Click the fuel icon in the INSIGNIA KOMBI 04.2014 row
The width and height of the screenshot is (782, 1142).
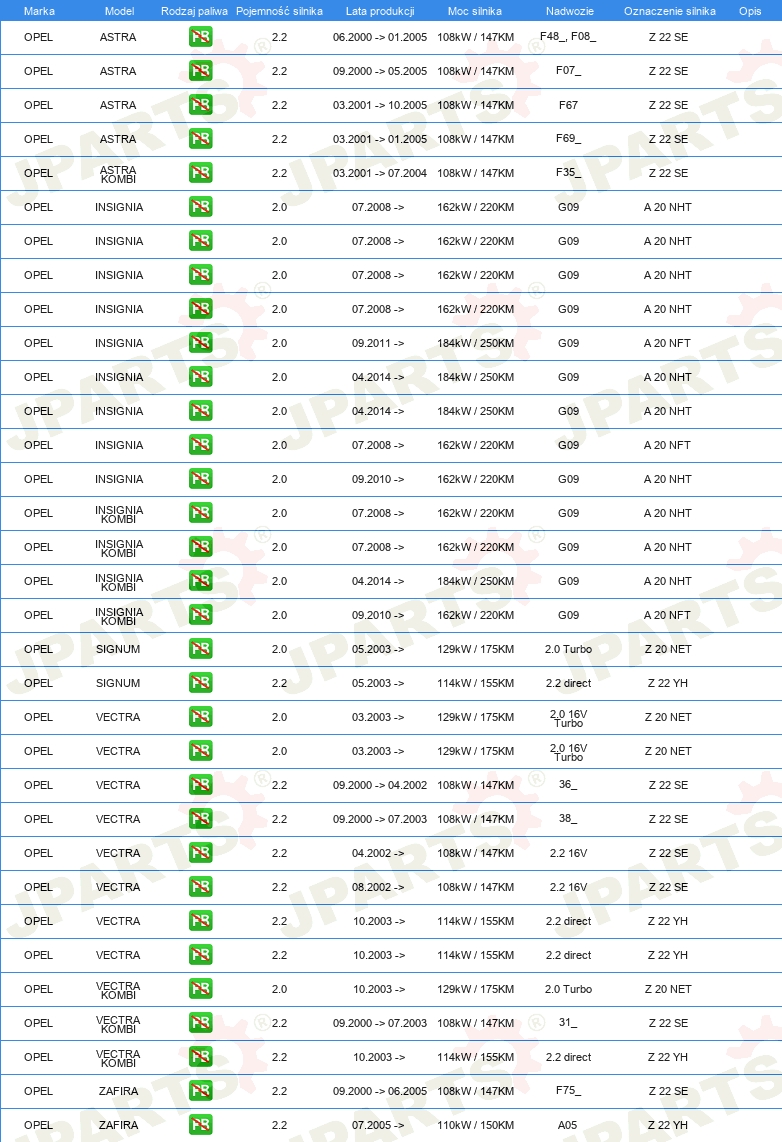pos(200,580)
